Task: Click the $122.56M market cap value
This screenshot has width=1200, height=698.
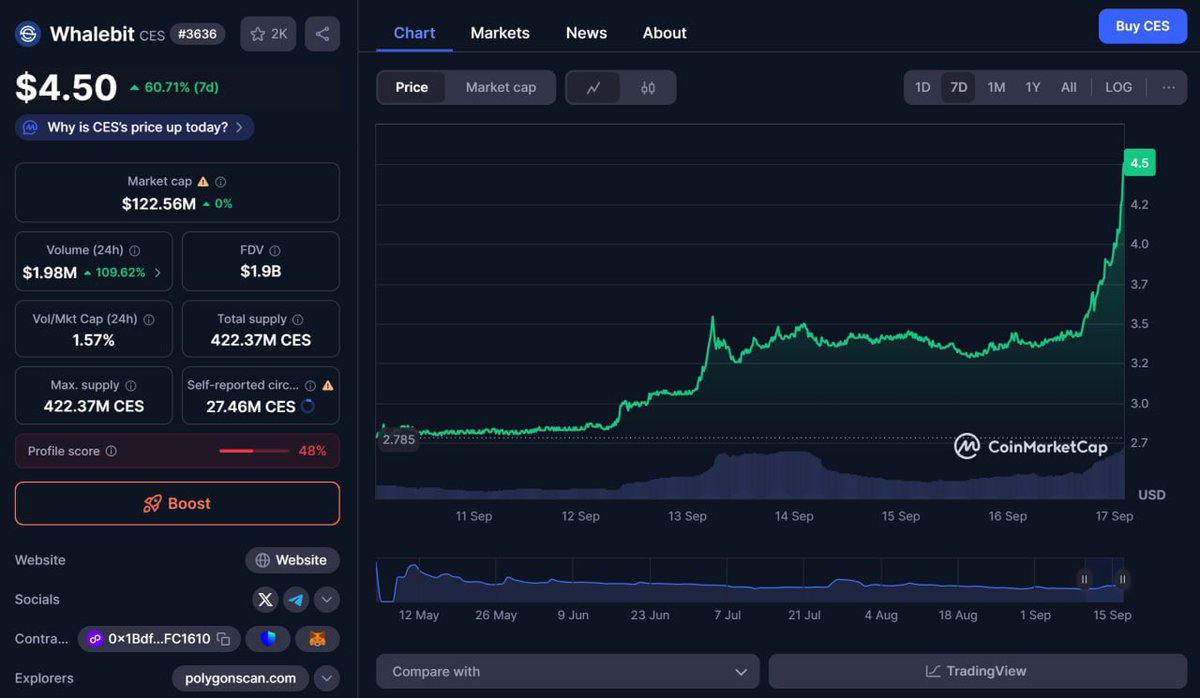Action: point(159,204)
